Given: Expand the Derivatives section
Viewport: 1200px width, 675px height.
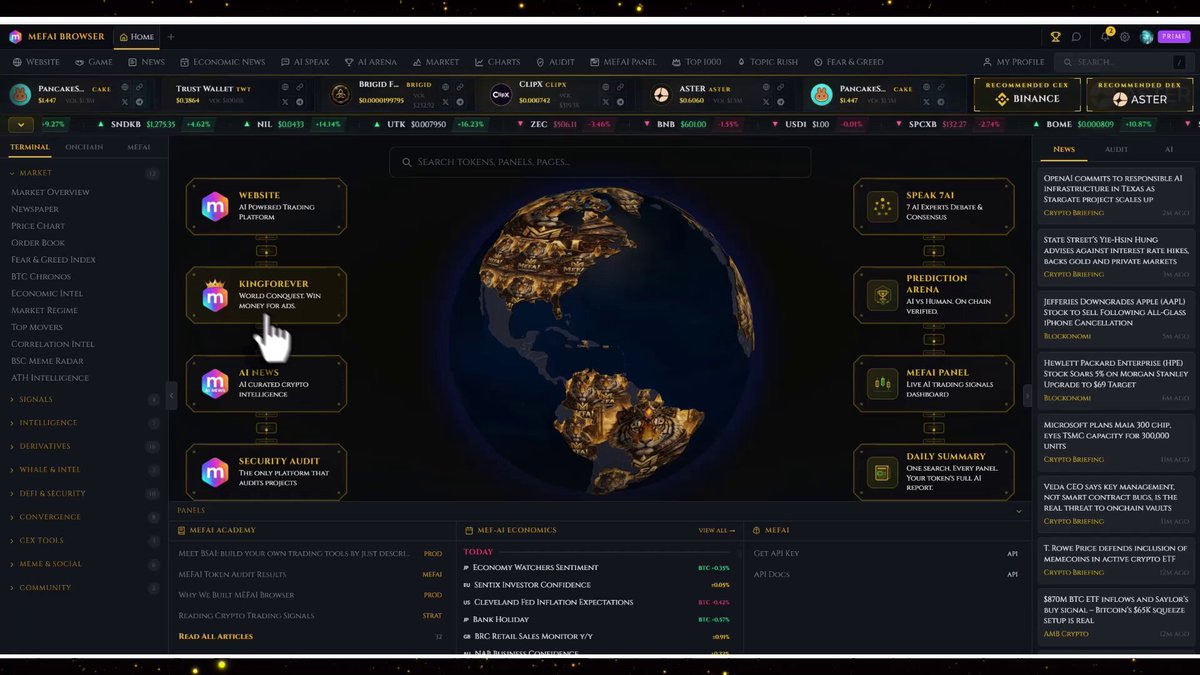Looking at the screenshot, I should [x=84, y=446].
